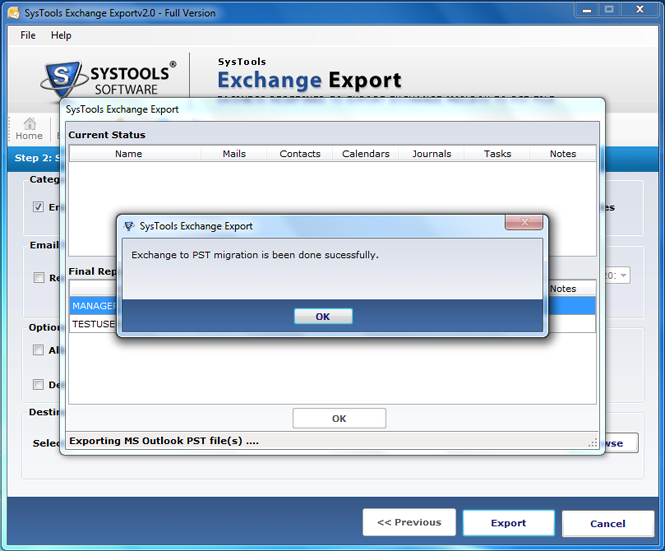Click the app icon in main title bar

(14, 13)
